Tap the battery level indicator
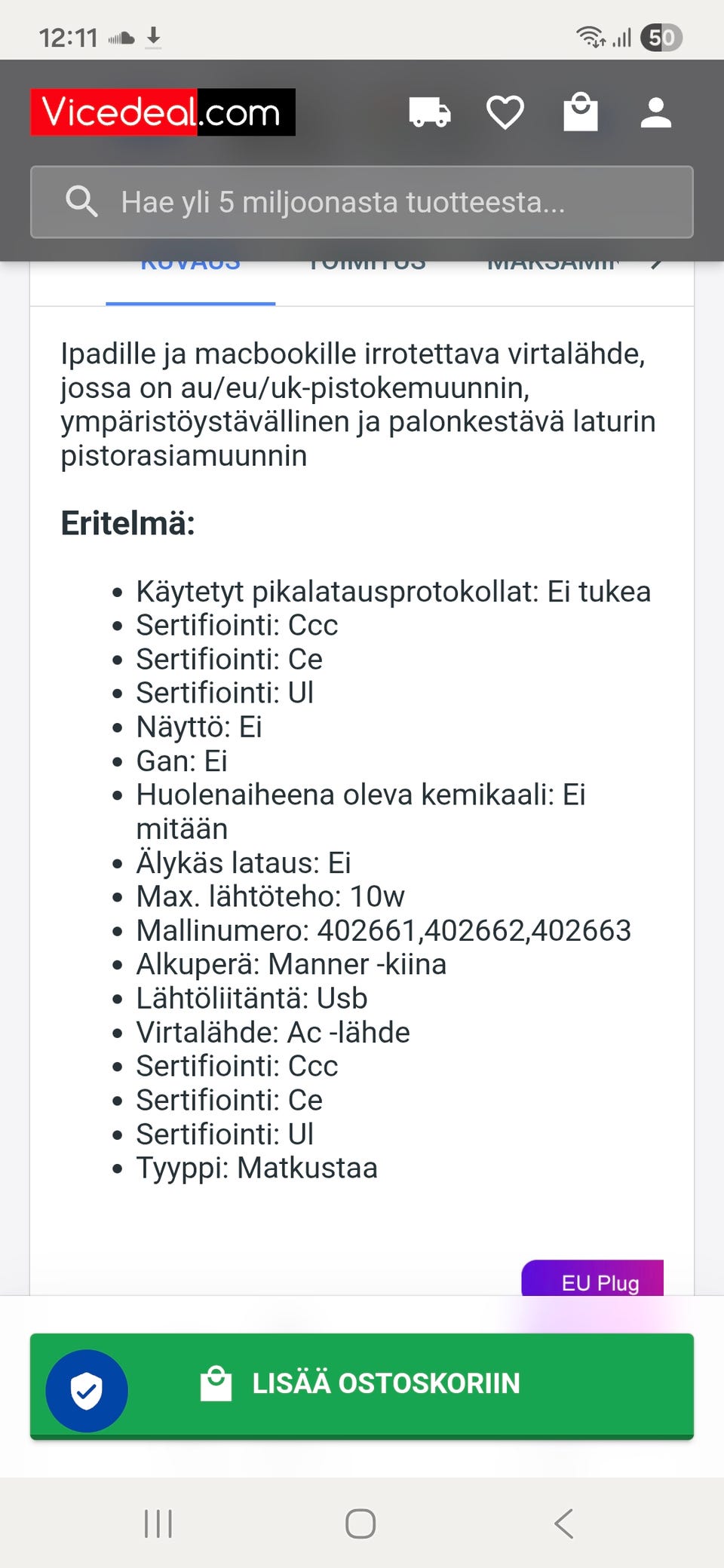 tap(661, 36)
